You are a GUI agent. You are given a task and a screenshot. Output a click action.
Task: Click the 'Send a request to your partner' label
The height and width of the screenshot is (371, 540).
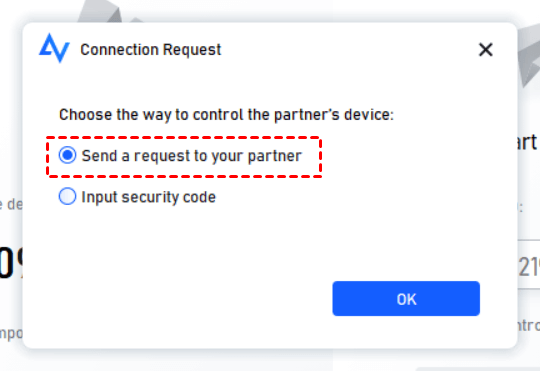coord(191,156)
